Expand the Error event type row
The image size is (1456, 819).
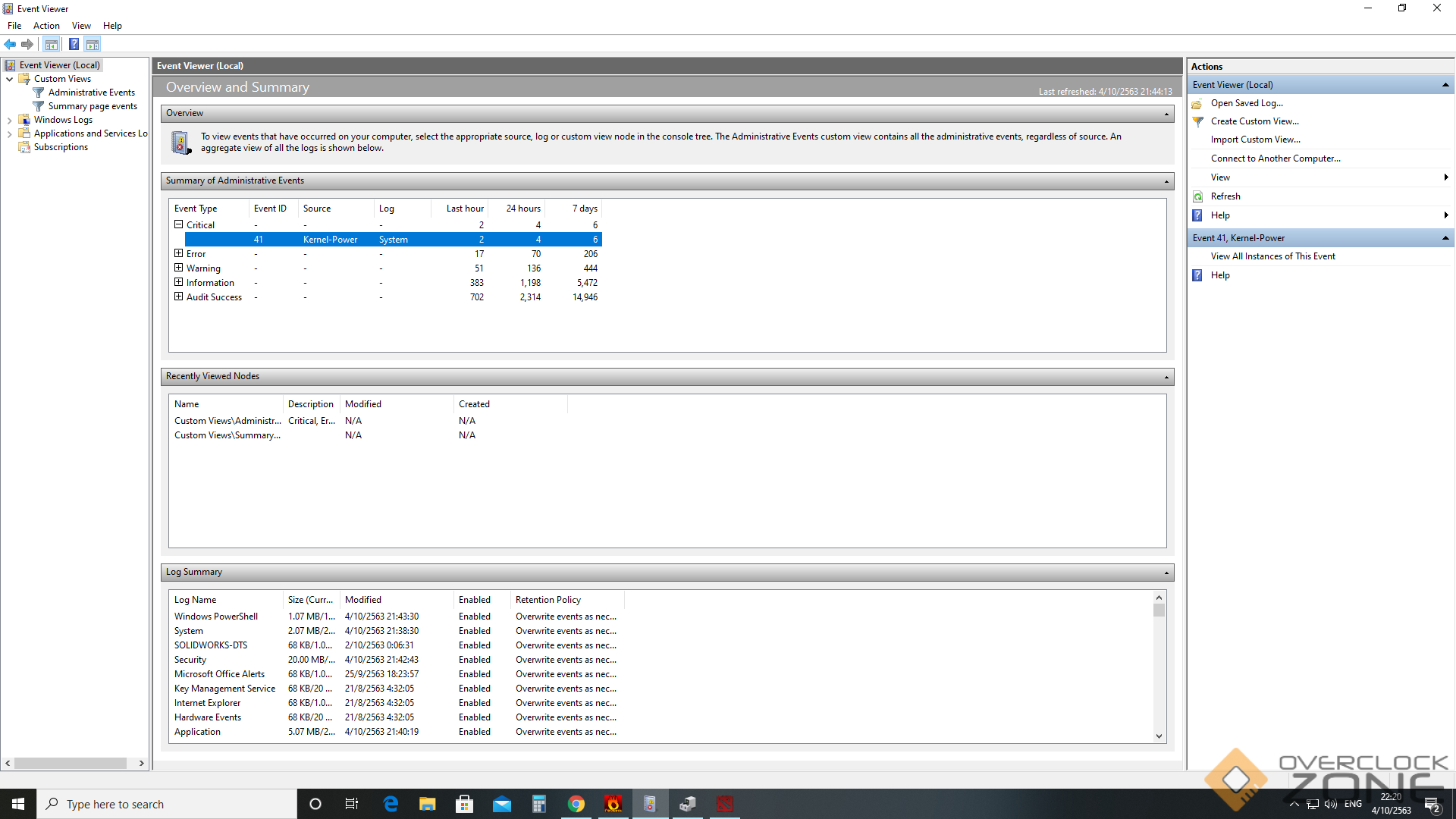(179, 253)
